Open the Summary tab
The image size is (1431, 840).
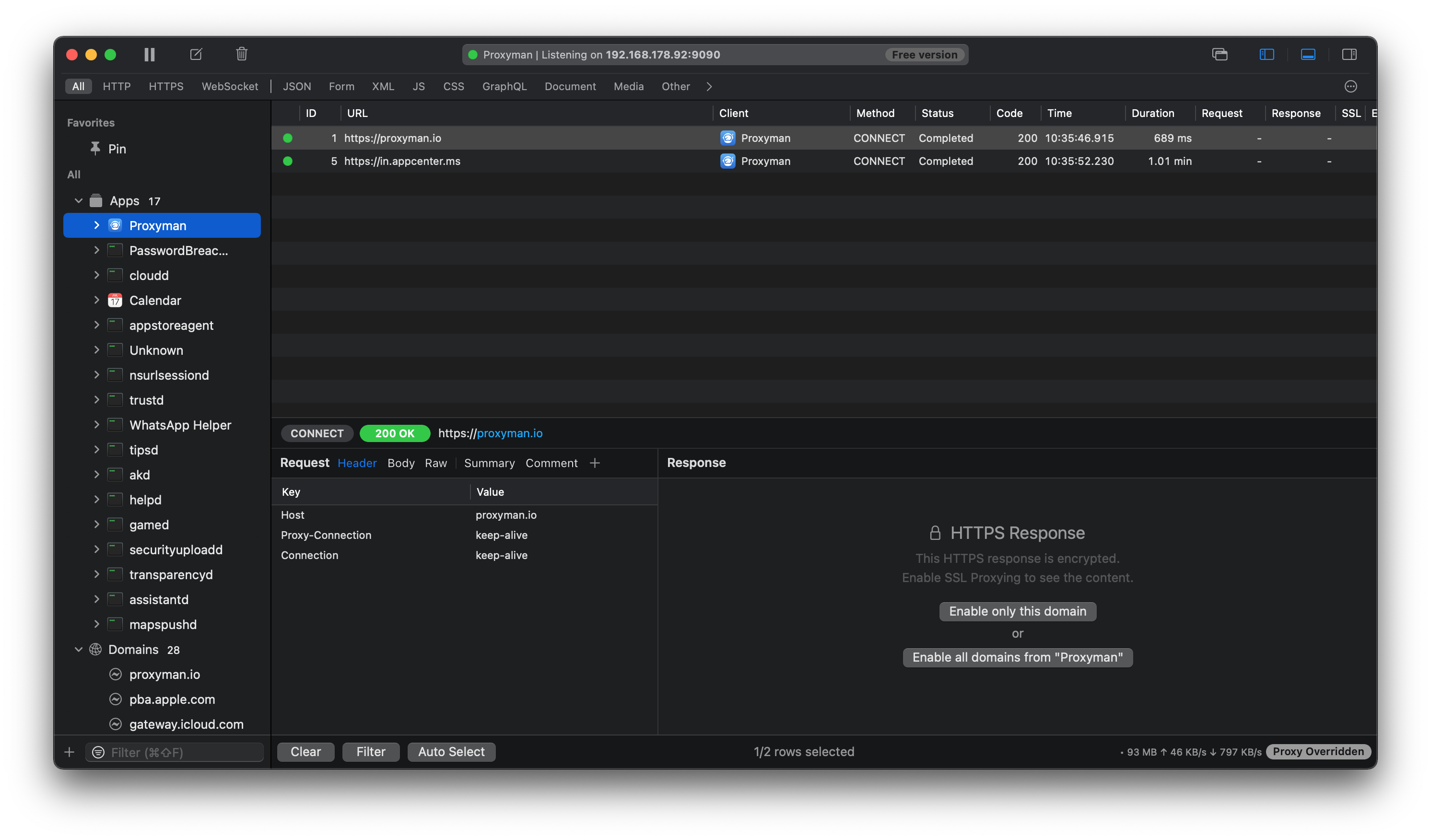click(489, 463)
